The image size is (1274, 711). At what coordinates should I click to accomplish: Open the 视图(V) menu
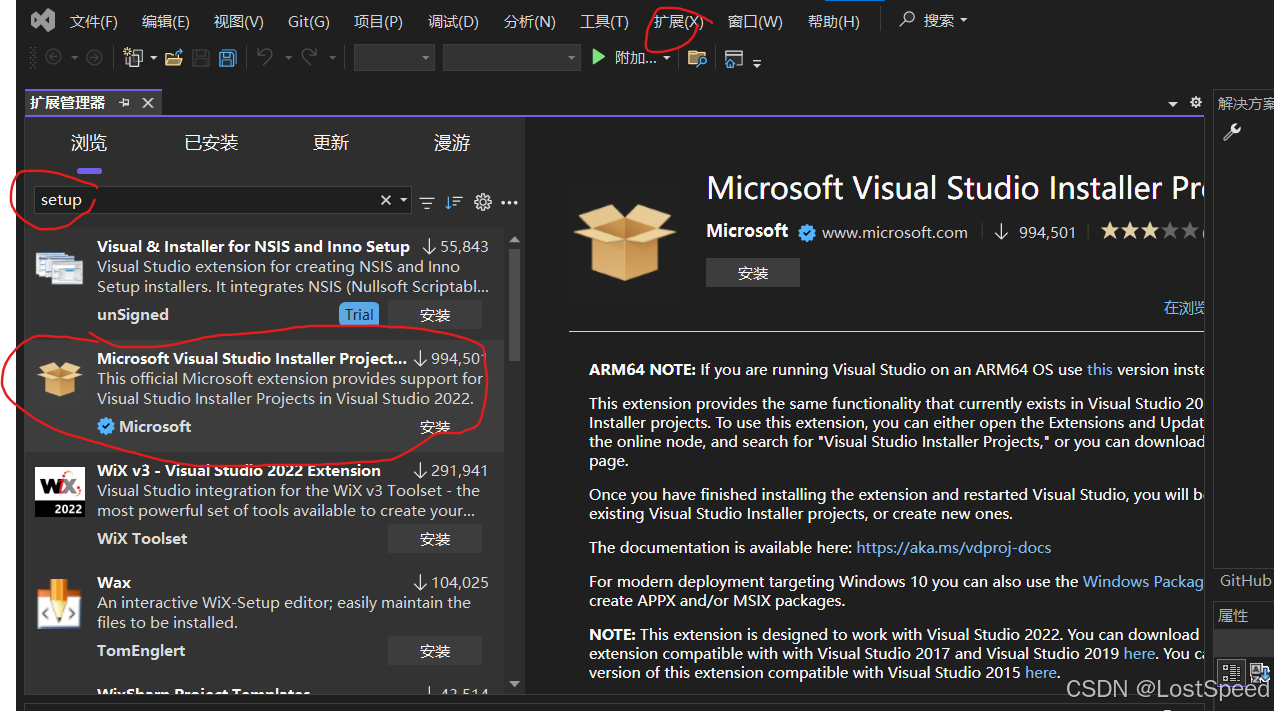[239, 21]
